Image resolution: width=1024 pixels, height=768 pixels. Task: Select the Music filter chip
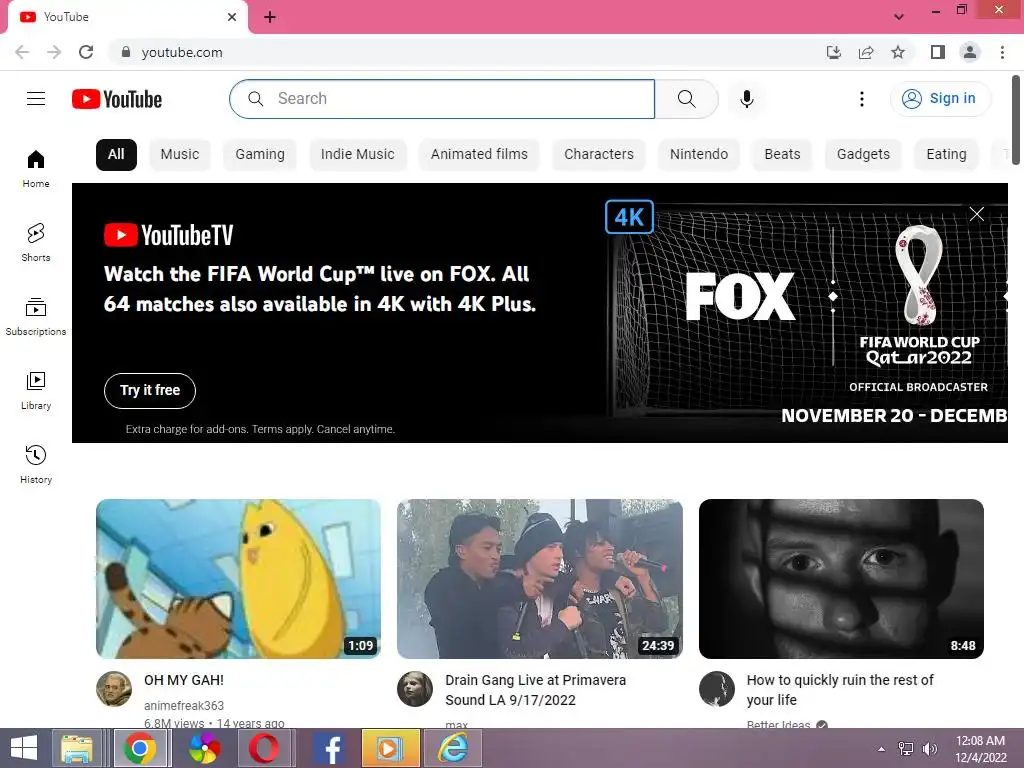(x=180, y=155)
